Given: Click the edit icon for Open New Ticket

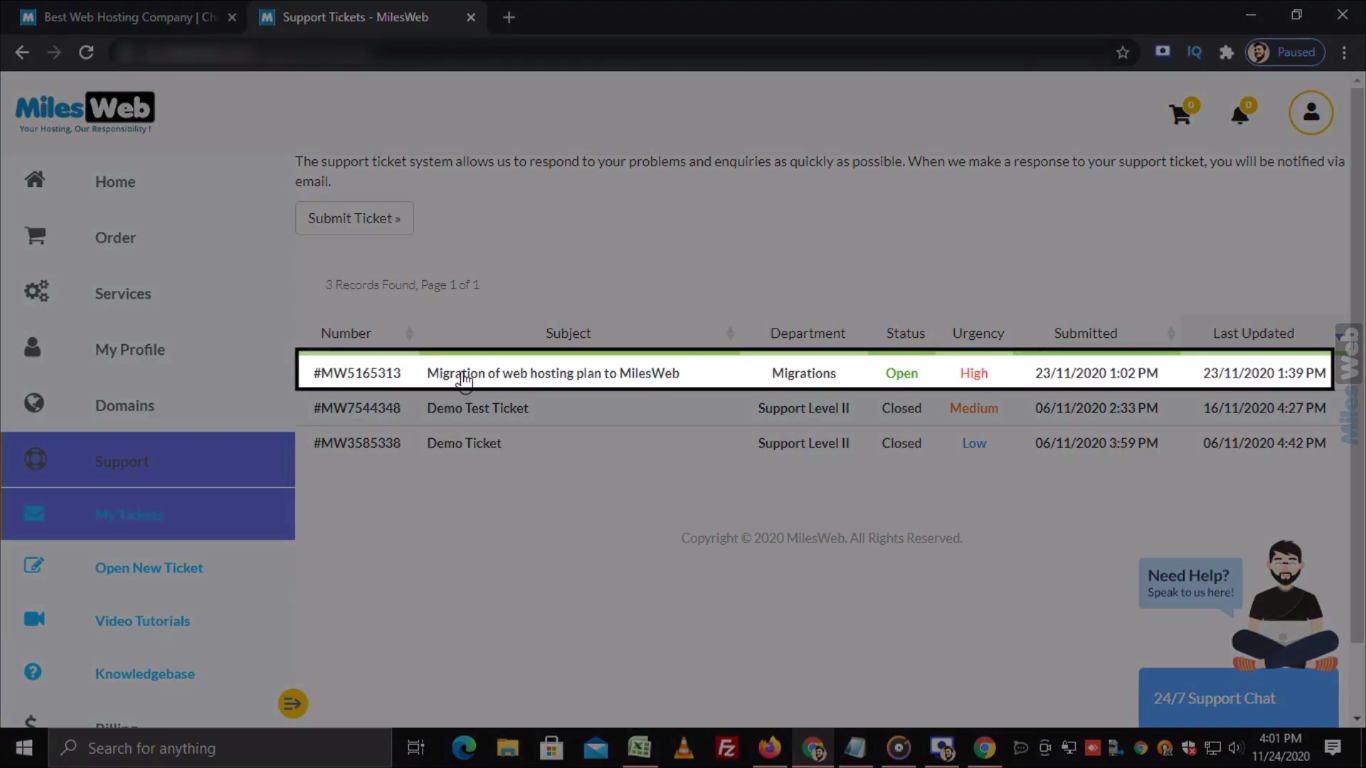Looking at the screenshot, I should pos(34,565).
